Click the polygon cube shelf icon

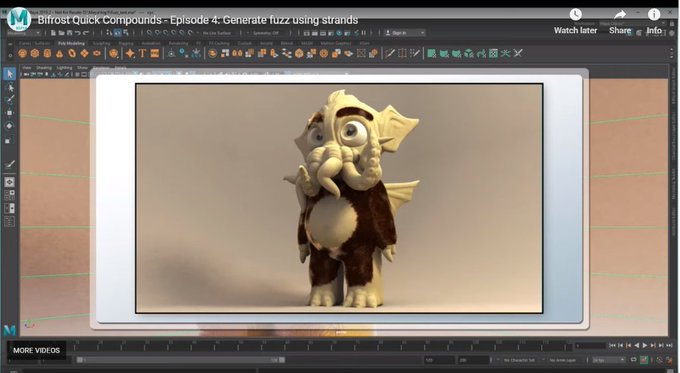pos(35,53)
